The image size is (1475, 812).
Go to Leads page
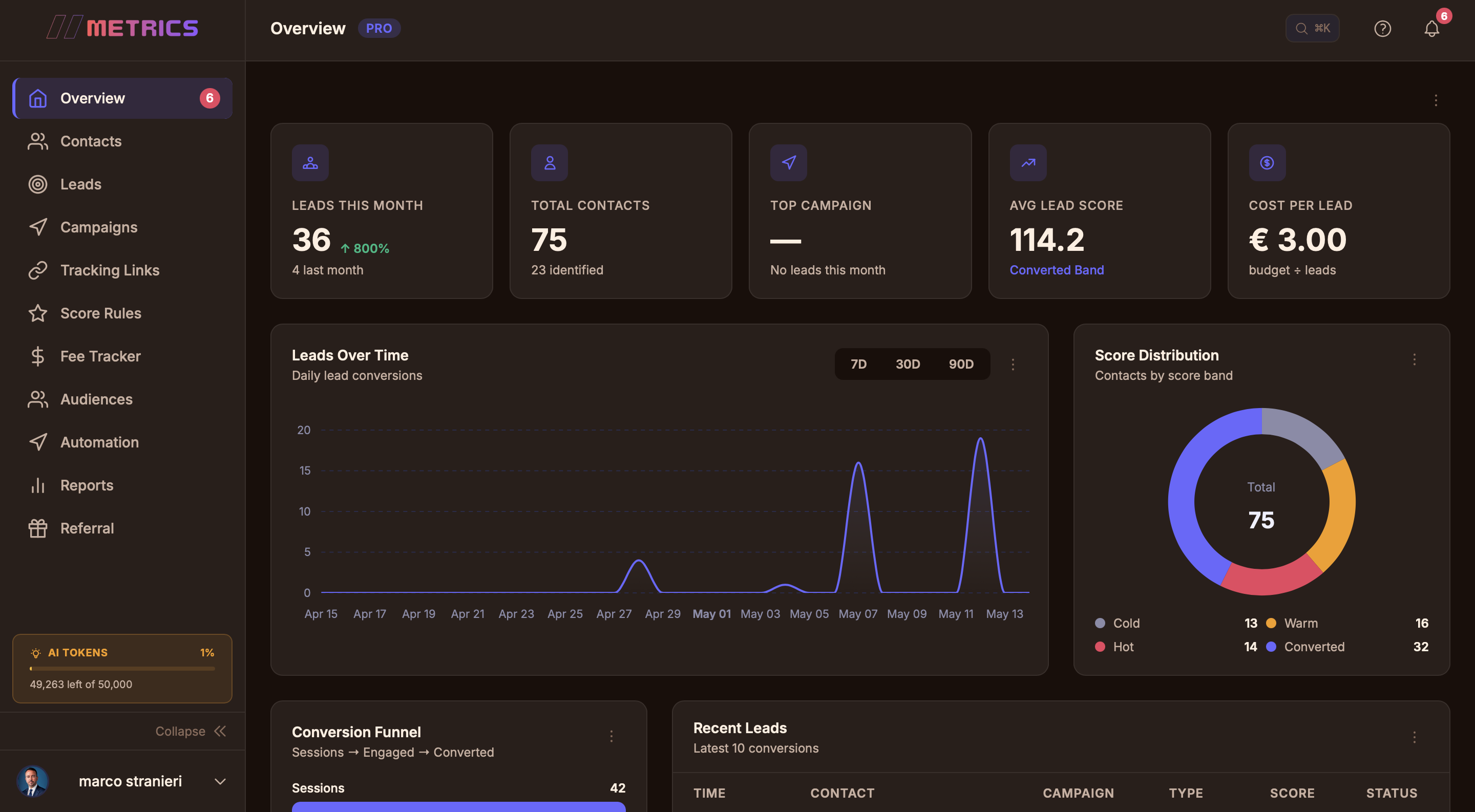tap(122, 184)
